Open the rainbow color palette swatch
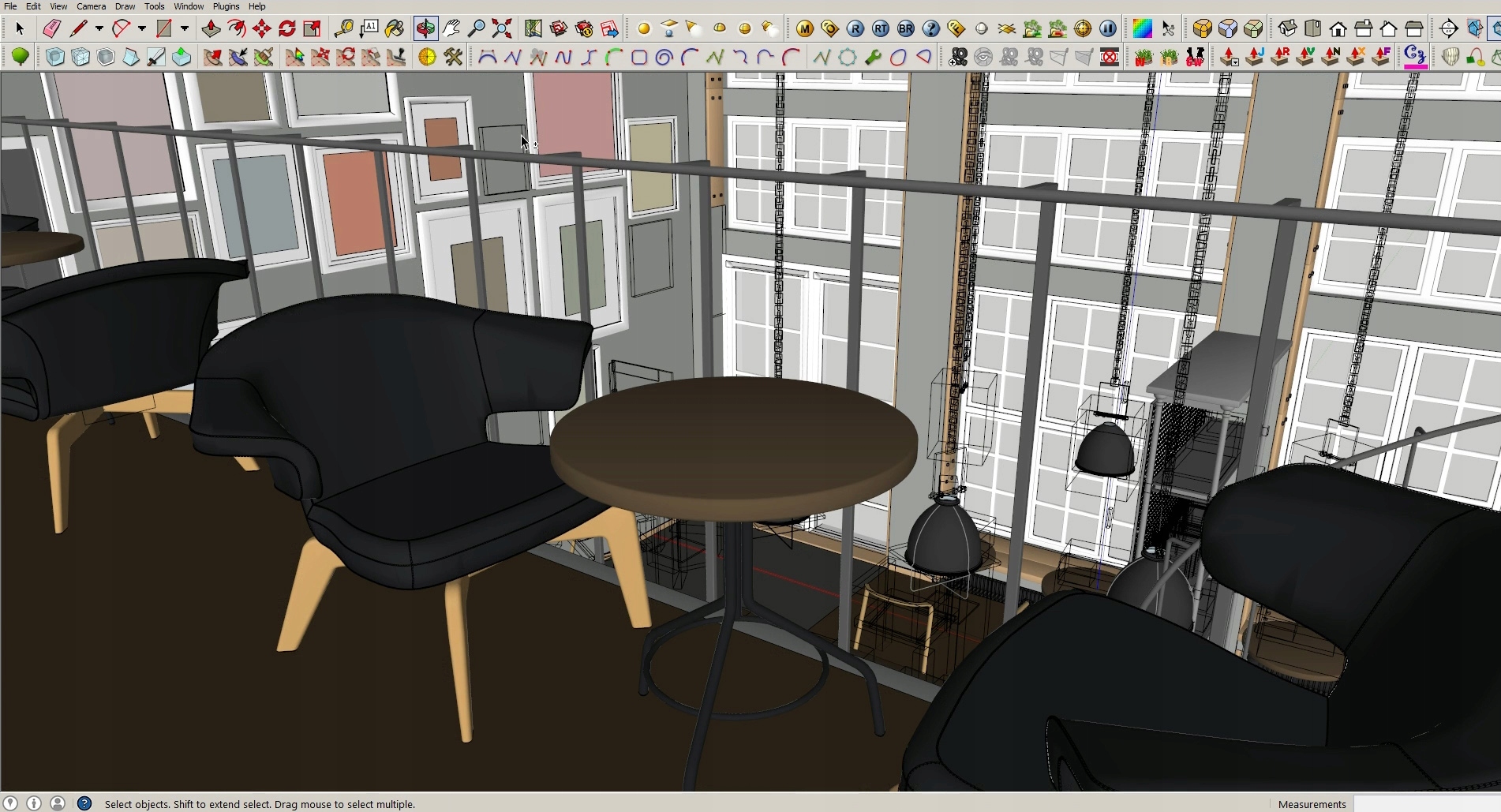This screenshot has height=812, width=1501. [1141, 29]
